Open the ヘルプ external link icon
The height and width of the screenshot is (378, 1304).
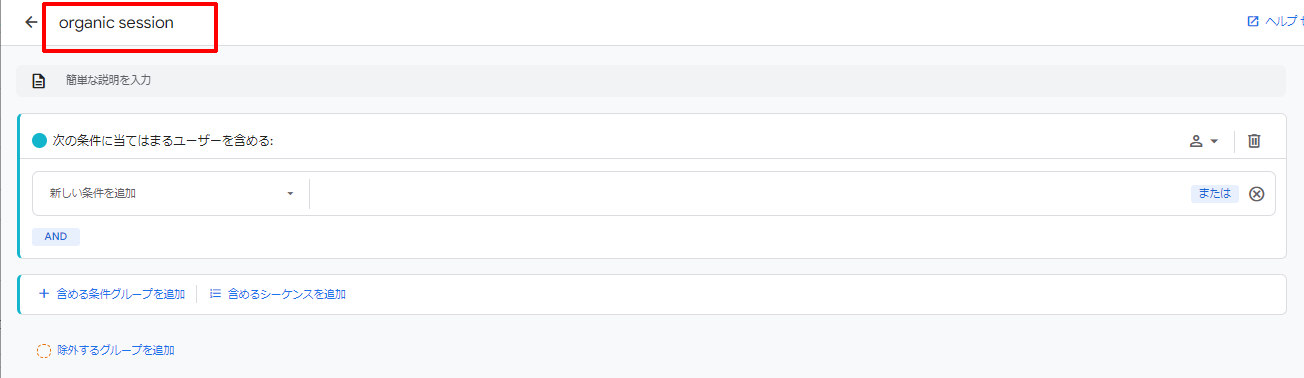1253,21
